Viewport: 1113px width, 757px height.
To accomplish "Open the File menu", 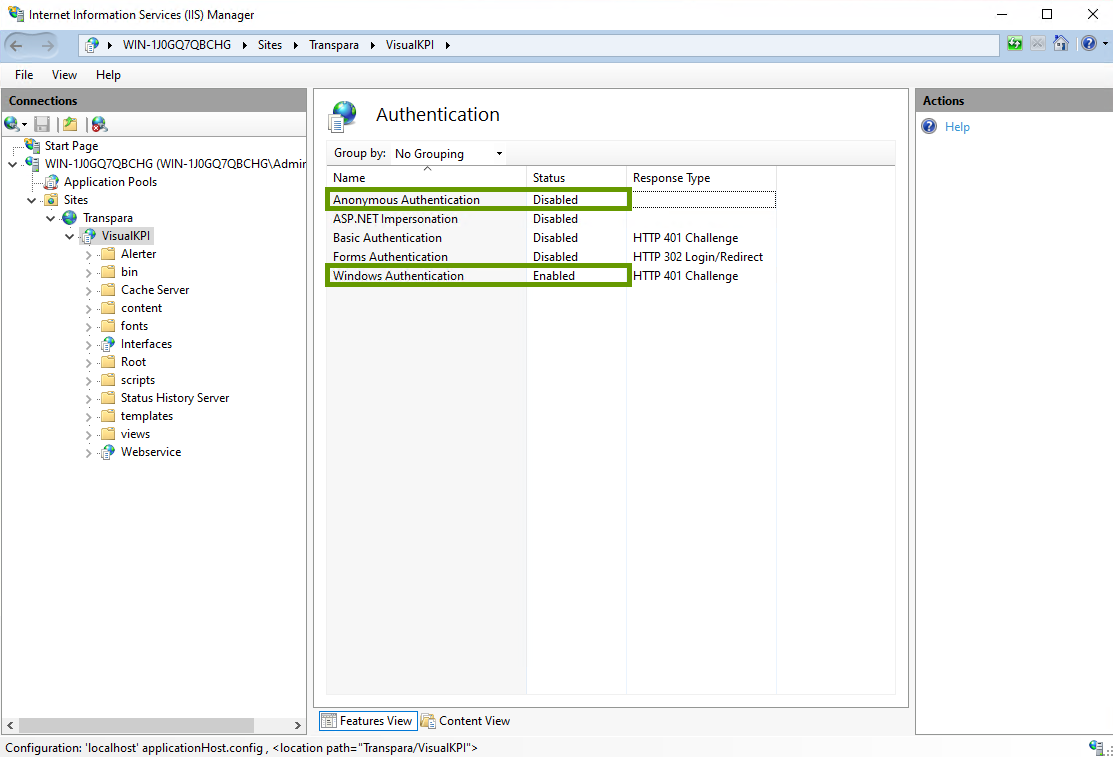I will point(24,75).
